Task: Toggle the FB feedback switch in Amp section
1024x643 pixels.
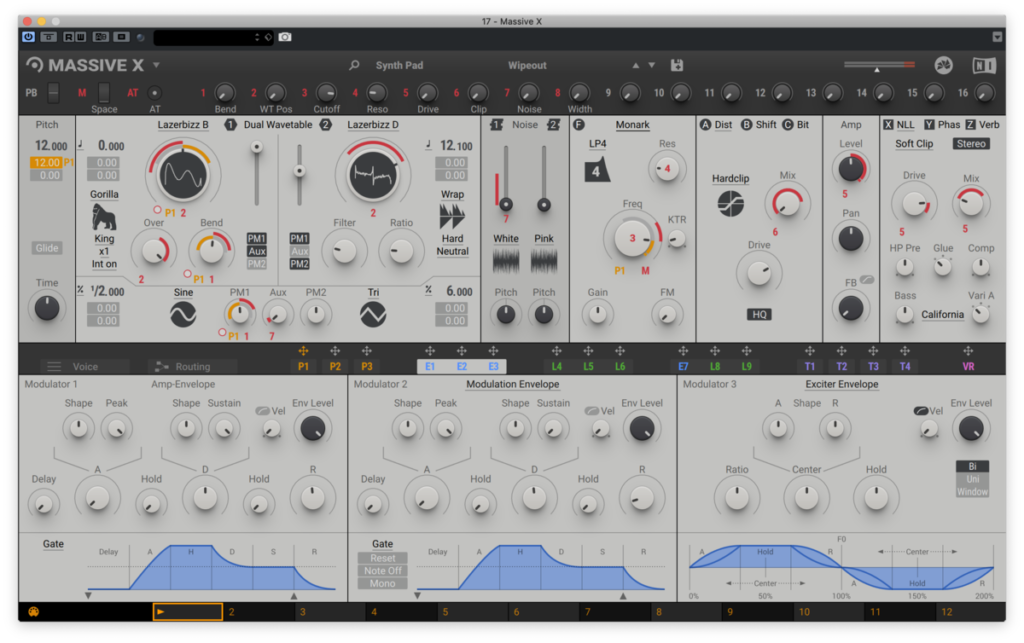Action: point(867,279)
